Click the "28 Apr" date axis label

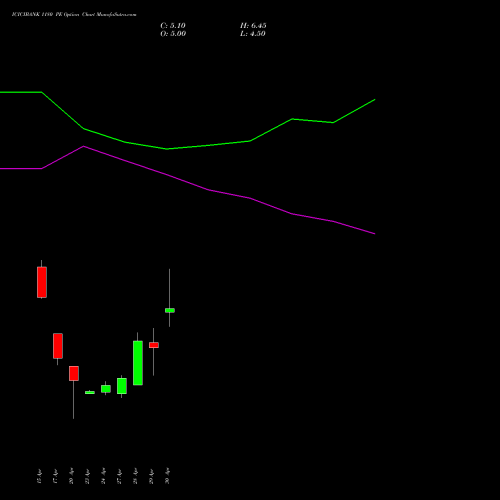(x=135, y=476)
